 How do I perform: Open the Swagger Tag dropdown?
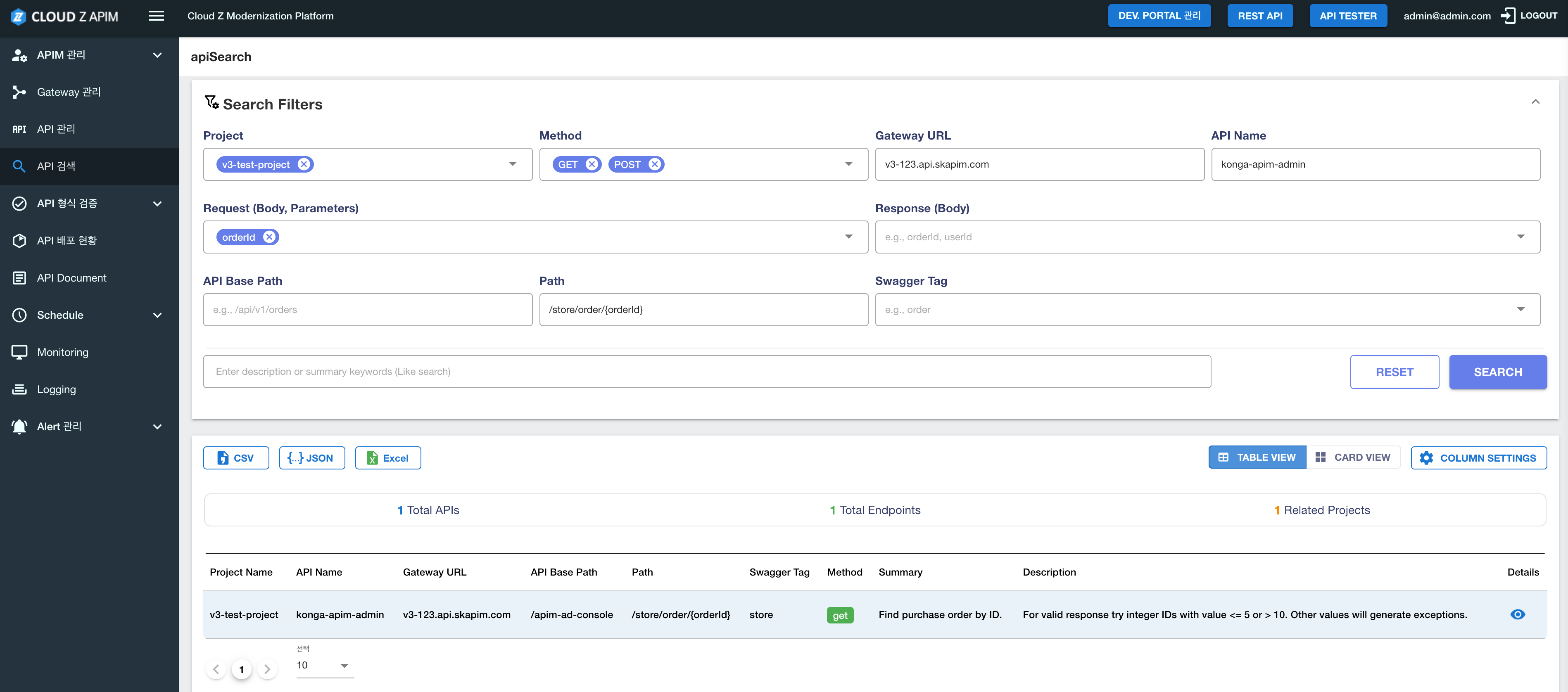point(1520,309)
